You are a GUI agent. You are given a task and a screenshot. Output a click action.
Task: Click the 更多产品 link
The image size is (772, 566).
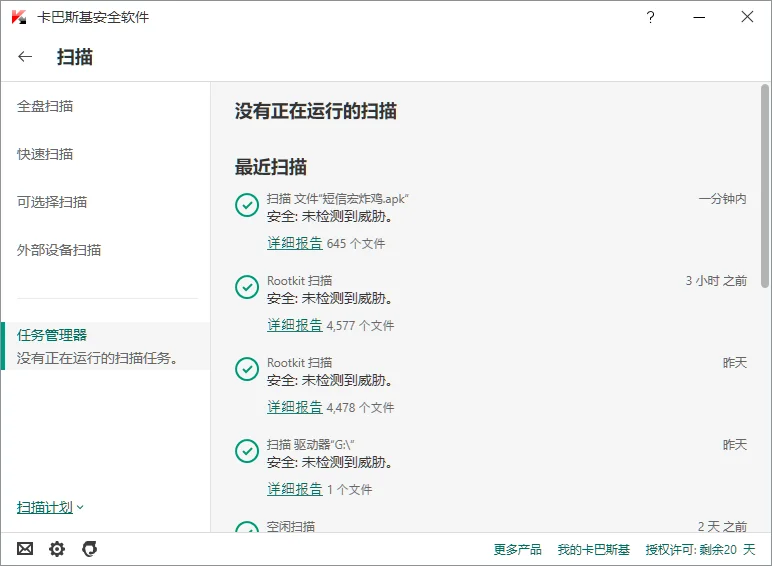pyautogui.click(x=517, y=549)
